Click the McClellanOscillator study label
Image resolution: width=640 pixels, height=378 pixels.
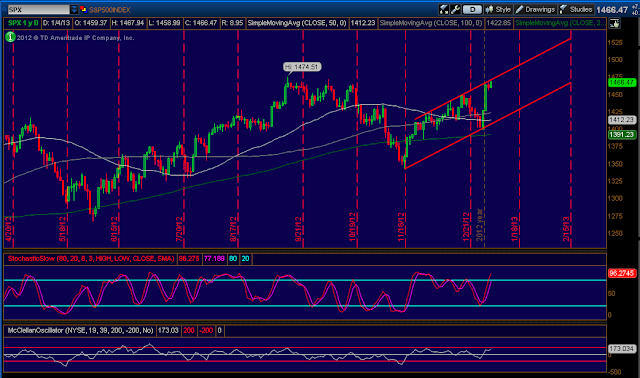click(x=80, y=330)
